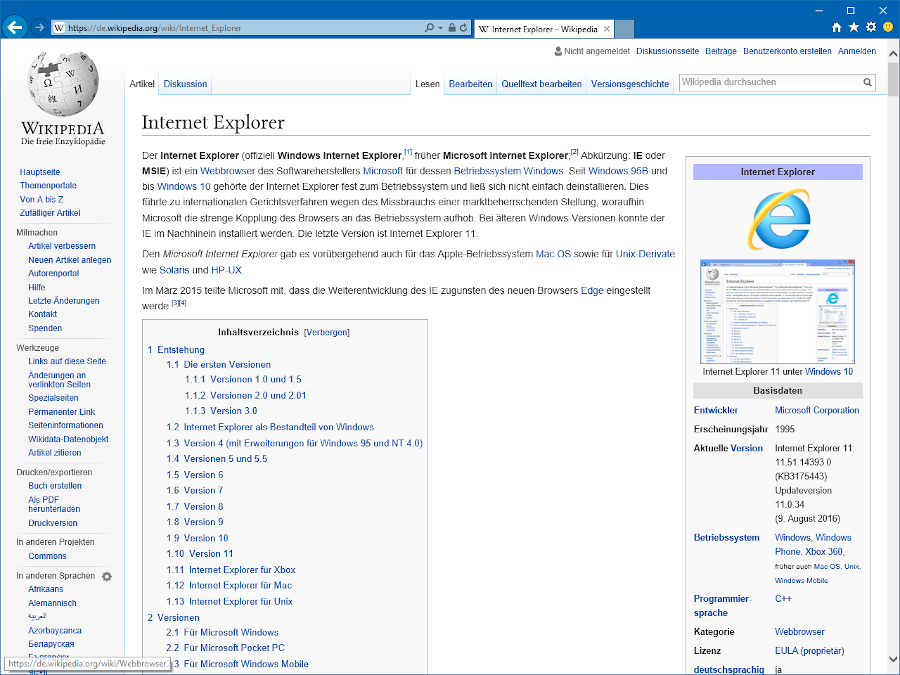The image size is (900, 675).
Task: Click the security lock icon in address bar
Action: click(452, 28)
